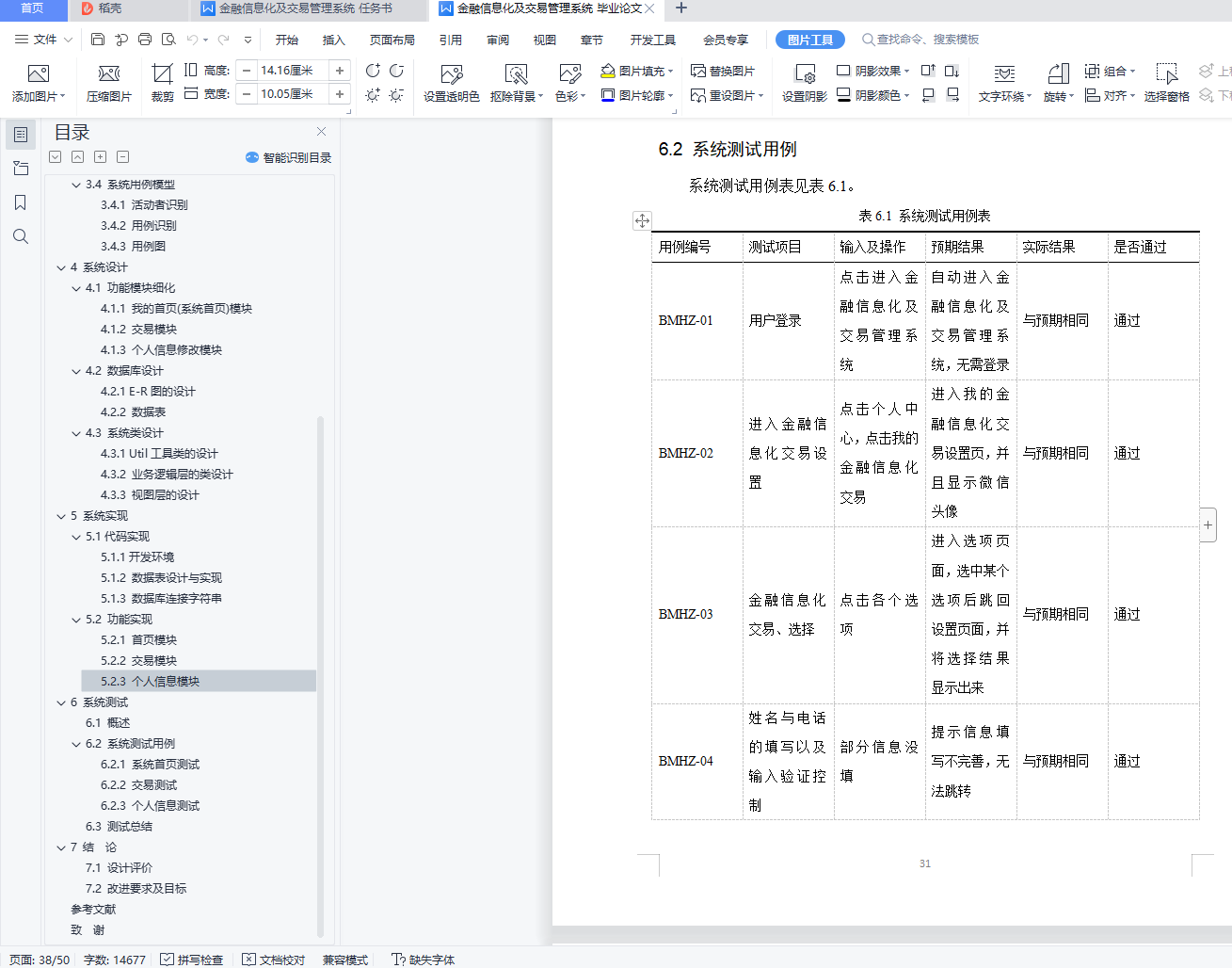Click the Save icon in quick toolbar
Image resolution: width=1232 pixels, height=968 pixels.
pyautogui.click(x=98, y=40)
